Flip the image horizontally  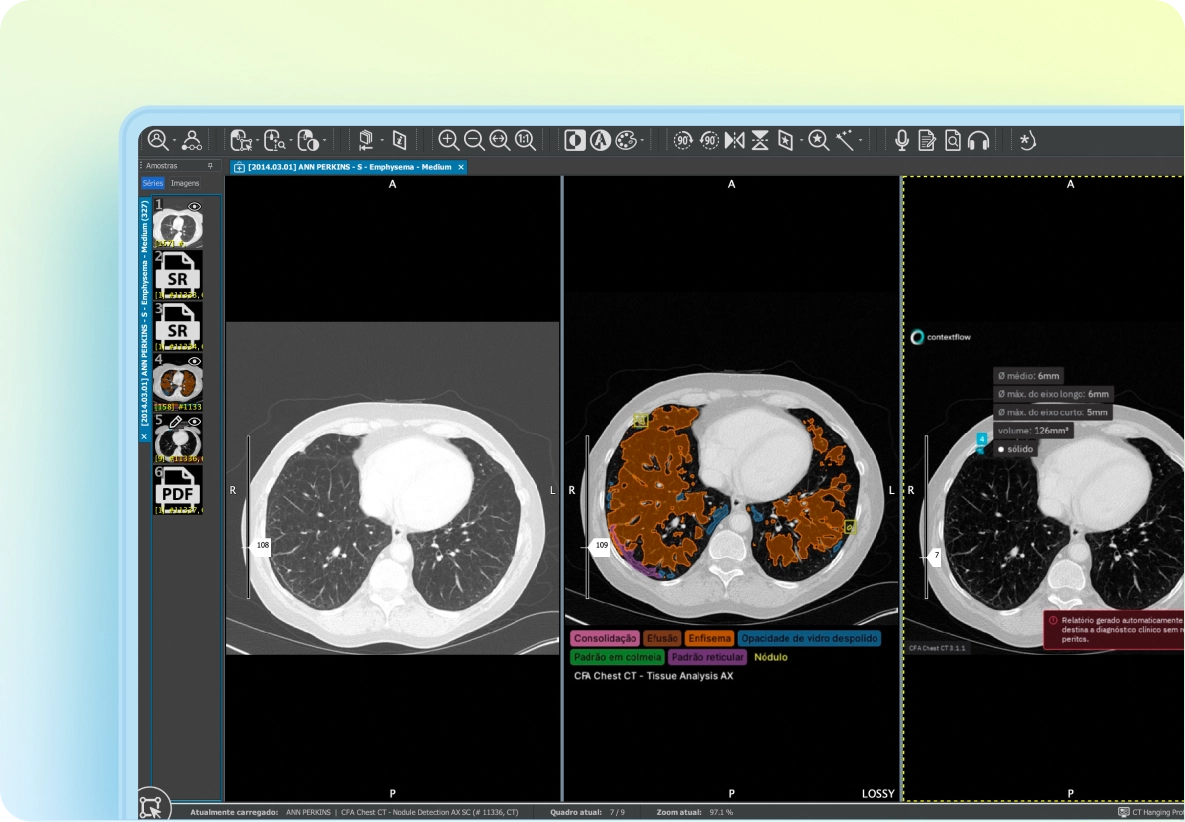[x=735, y=141]
